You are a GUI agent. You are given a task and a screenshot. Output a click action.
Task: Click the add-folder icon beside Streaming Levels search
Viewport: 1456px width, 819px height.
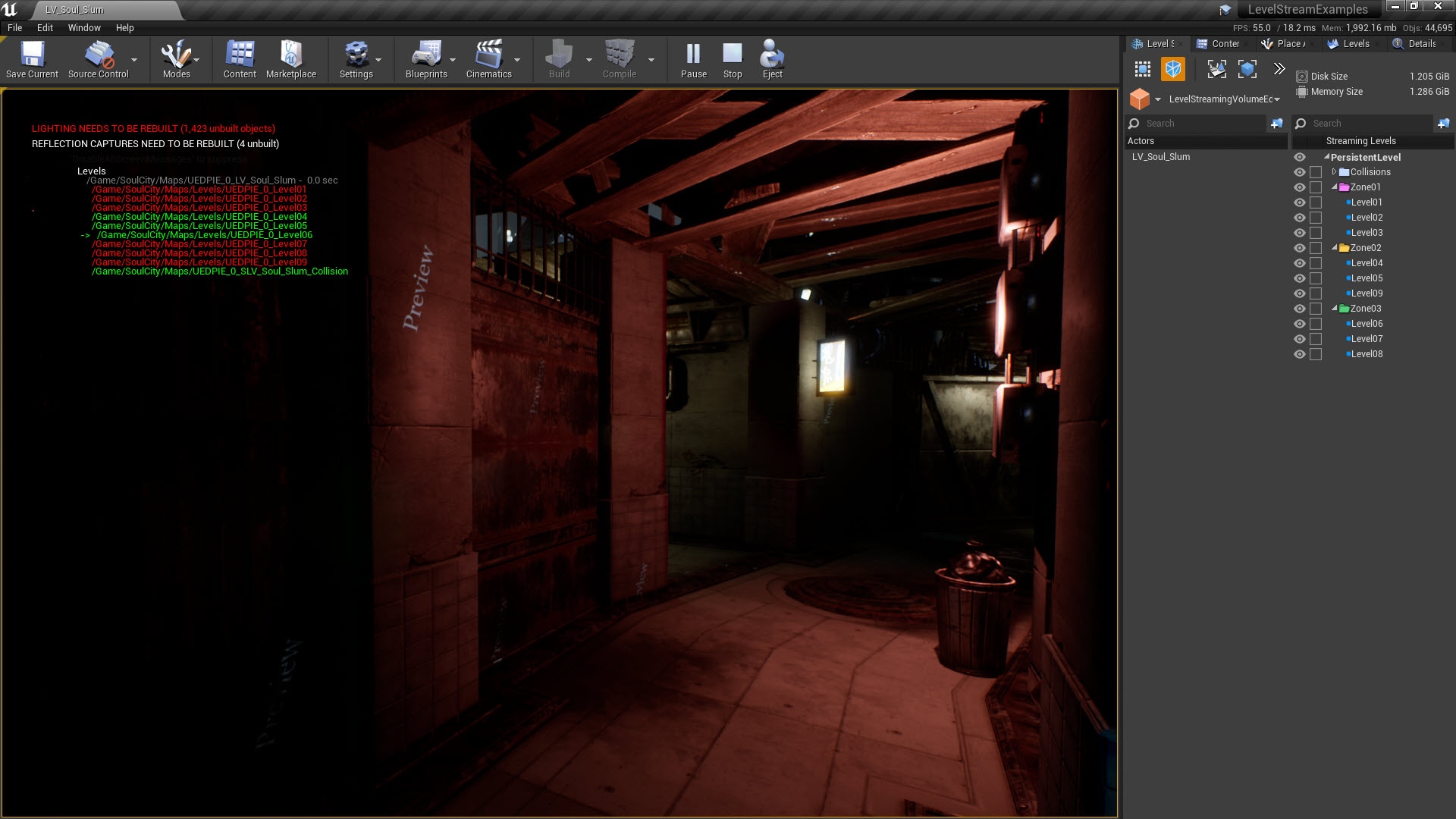(x=1443, y=123)
